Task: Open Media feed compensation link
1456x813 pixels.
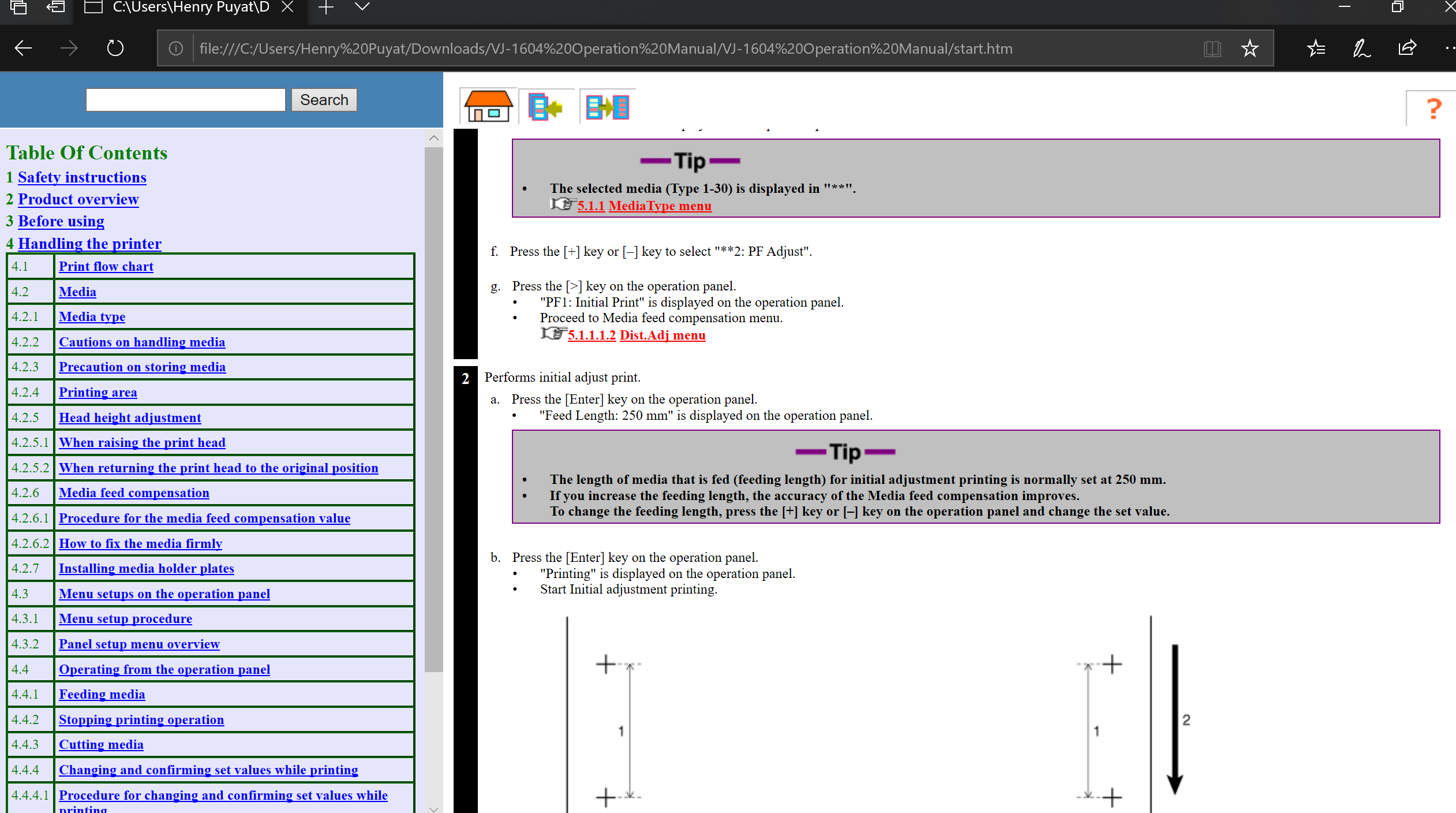Action: (134, 493)
